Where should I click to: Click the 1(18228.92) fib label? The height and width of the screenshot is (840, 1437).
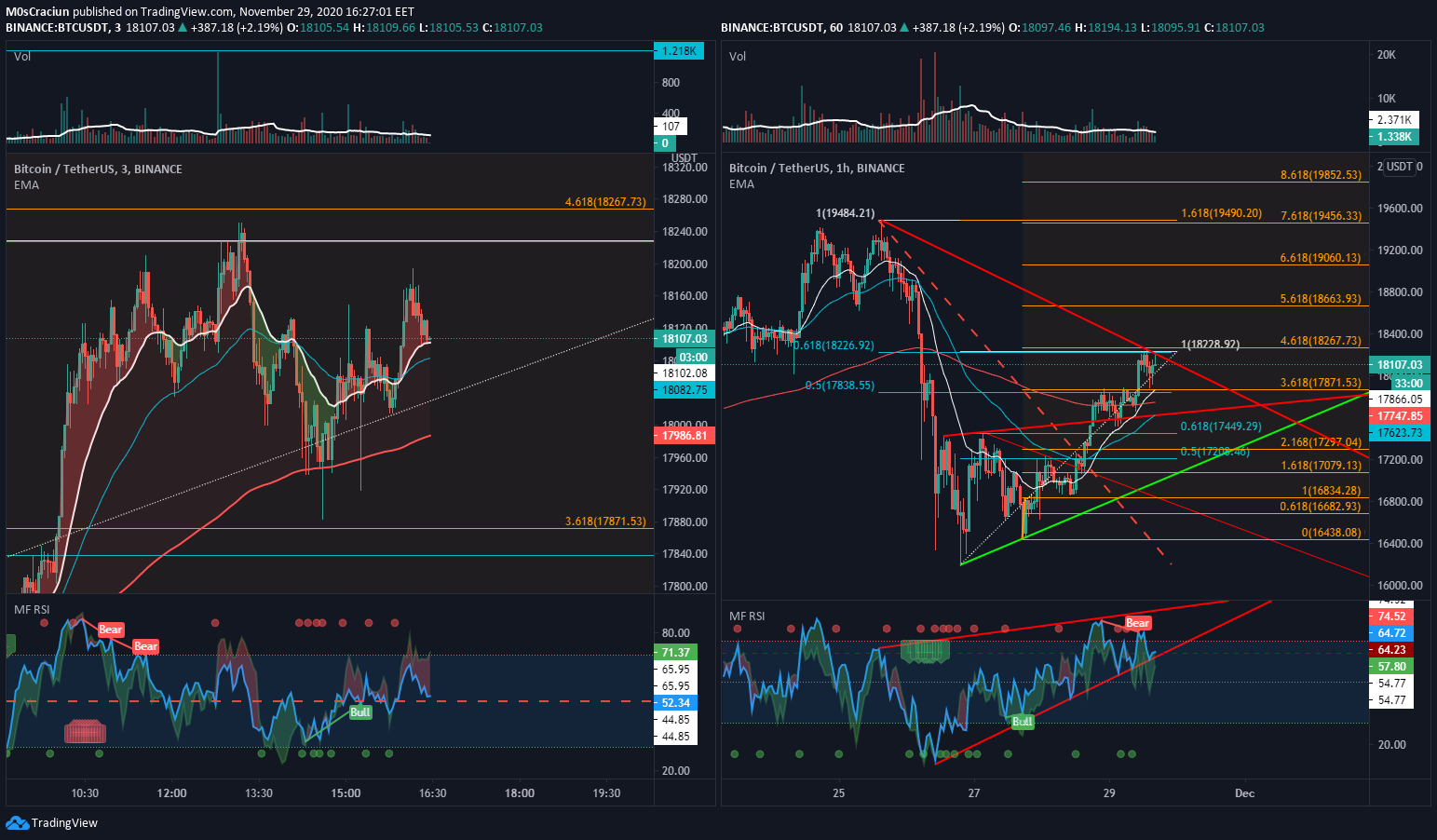(x=1210, y=344)
